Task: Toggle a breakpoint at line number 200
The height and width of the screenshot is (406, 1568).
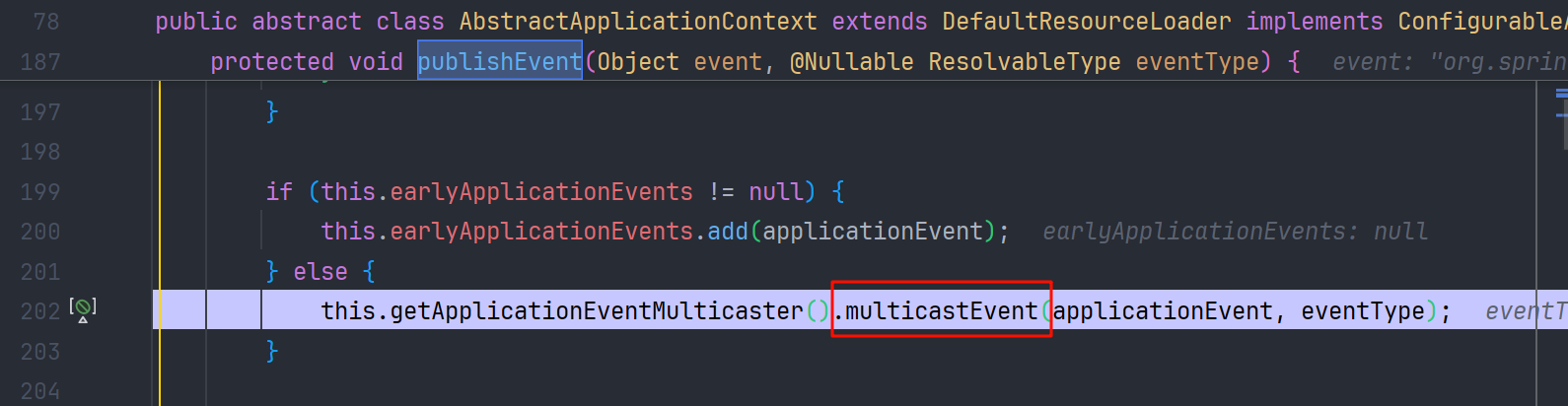Action: click(40, 232)
